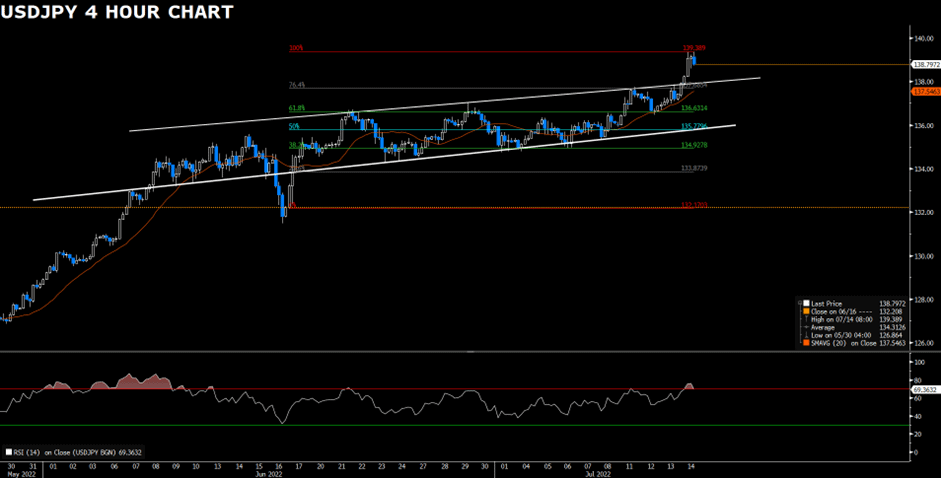Click the 139.389 Fibonacci price label
This screenshot has width=941, height=478.
(x=694, y=47)
